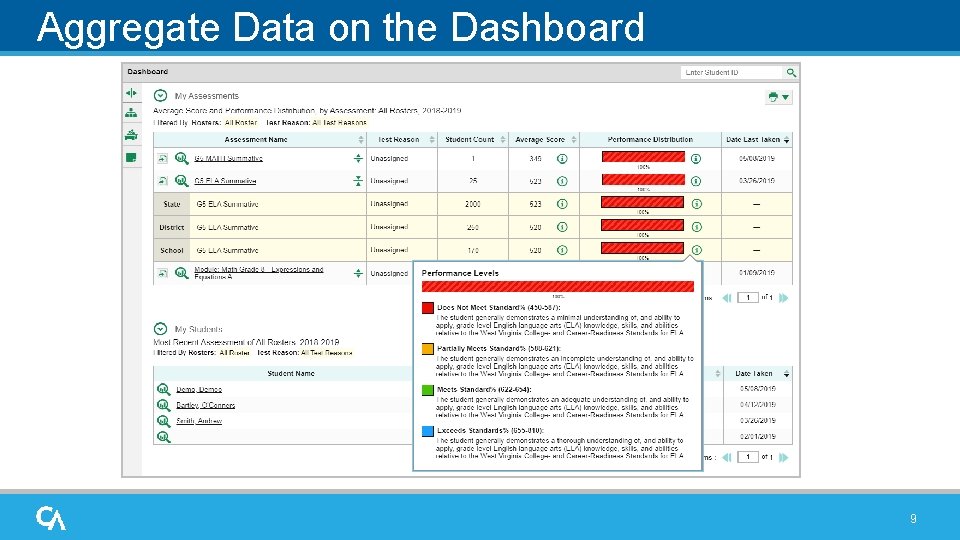Click the green note icon in left sidebar

point(131,157)
